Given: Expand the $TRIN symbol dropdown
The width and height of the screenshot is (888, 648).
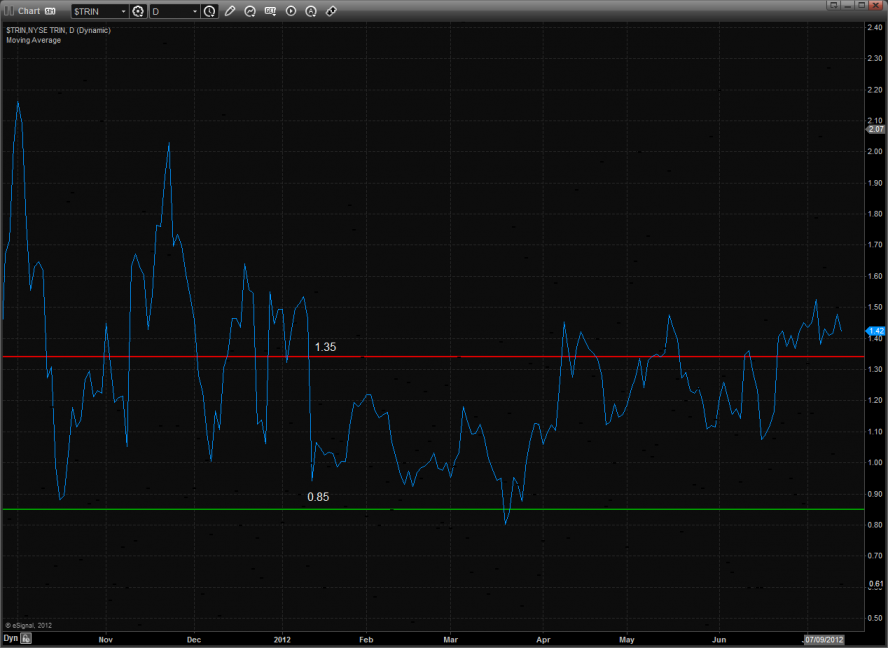Looking at the screenshot, I should pos(123,11).
